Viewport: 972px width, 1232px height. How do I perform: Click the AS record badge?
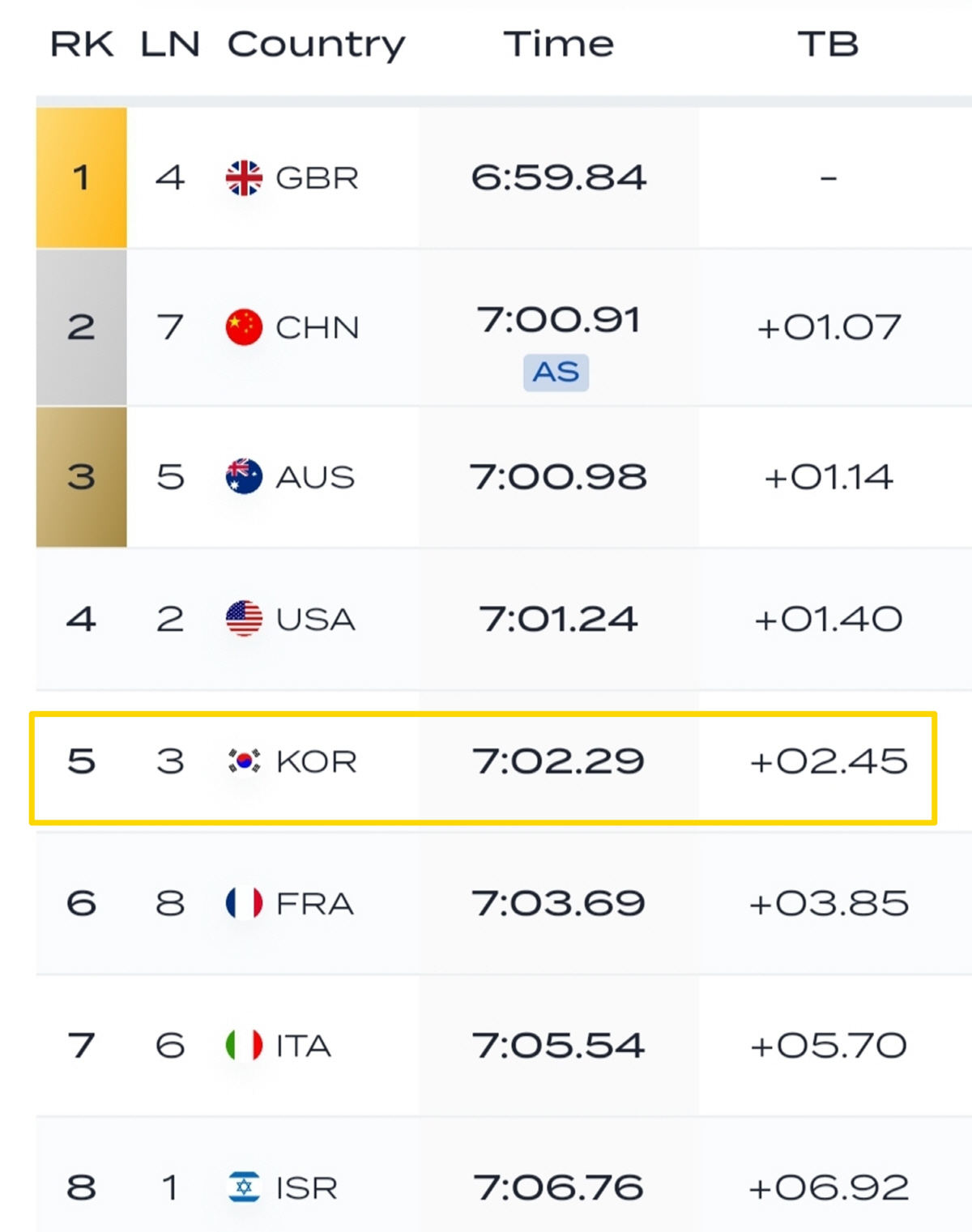click(556, 373)
